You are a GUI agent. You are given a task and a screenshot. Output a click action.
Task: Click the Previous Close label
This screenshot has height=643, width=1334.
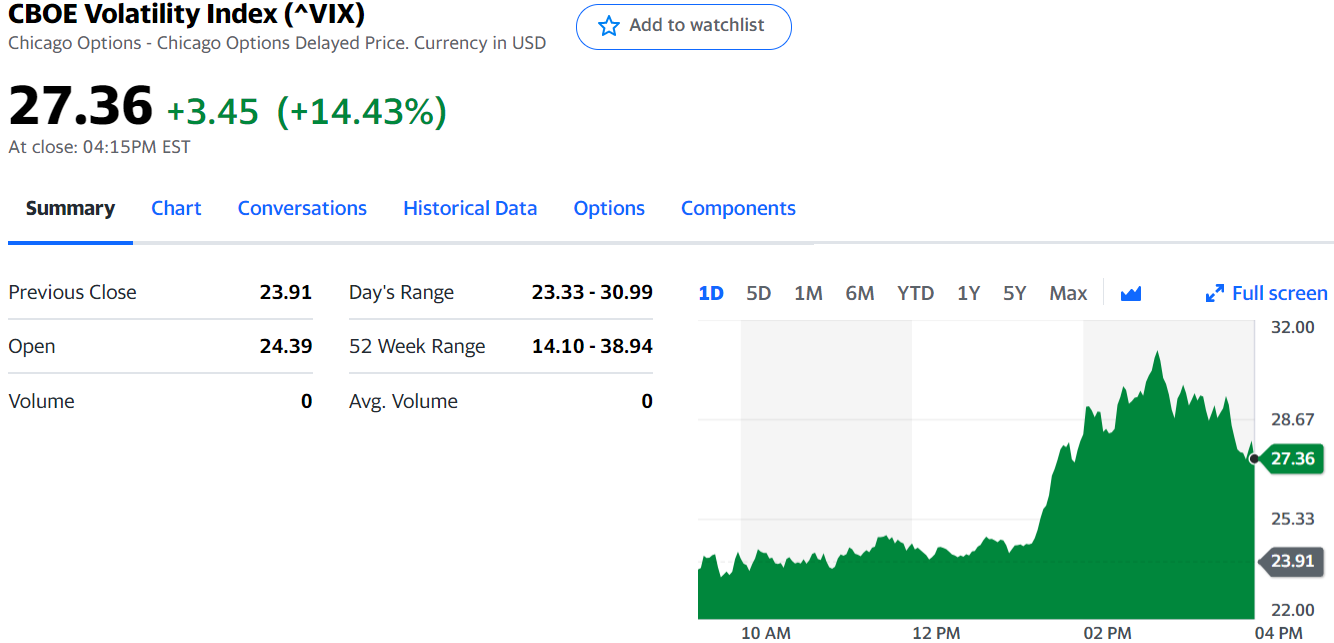click(72, 292)
